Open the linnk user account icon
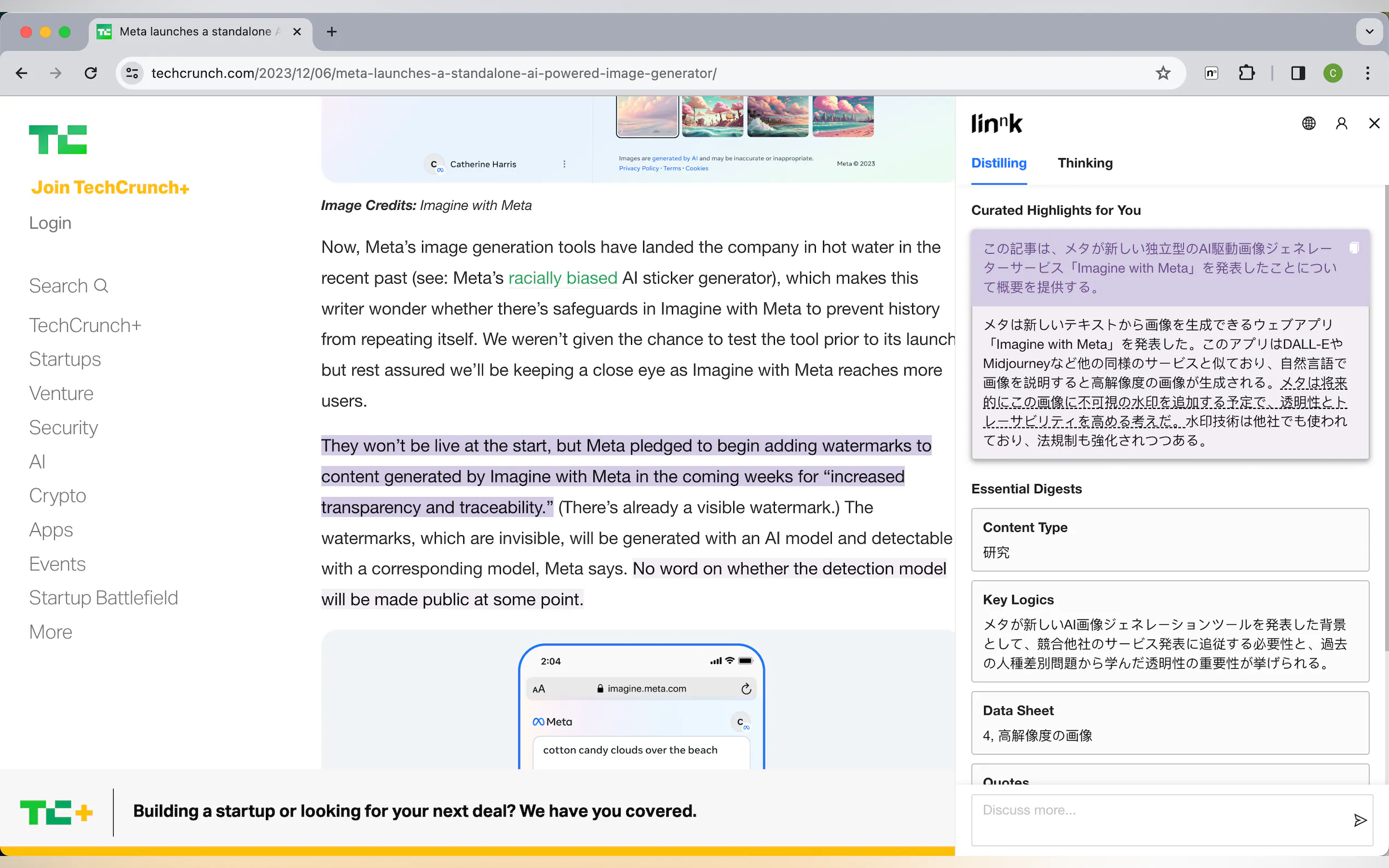The width and height of the screenshot is (1389, 868). (x=1341, y=124)
